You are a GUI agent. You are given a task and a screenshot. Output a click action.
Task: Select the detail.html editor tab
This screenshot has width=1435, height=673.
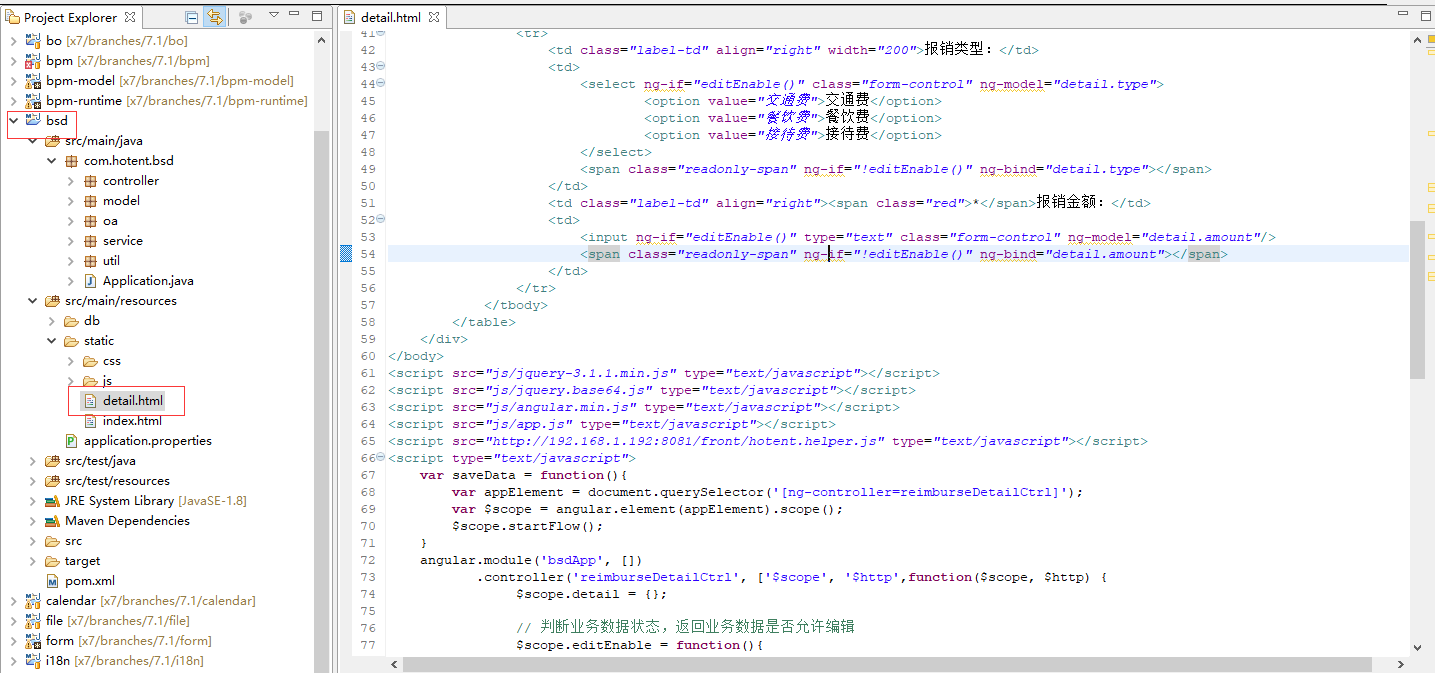[x=391, y=17]
